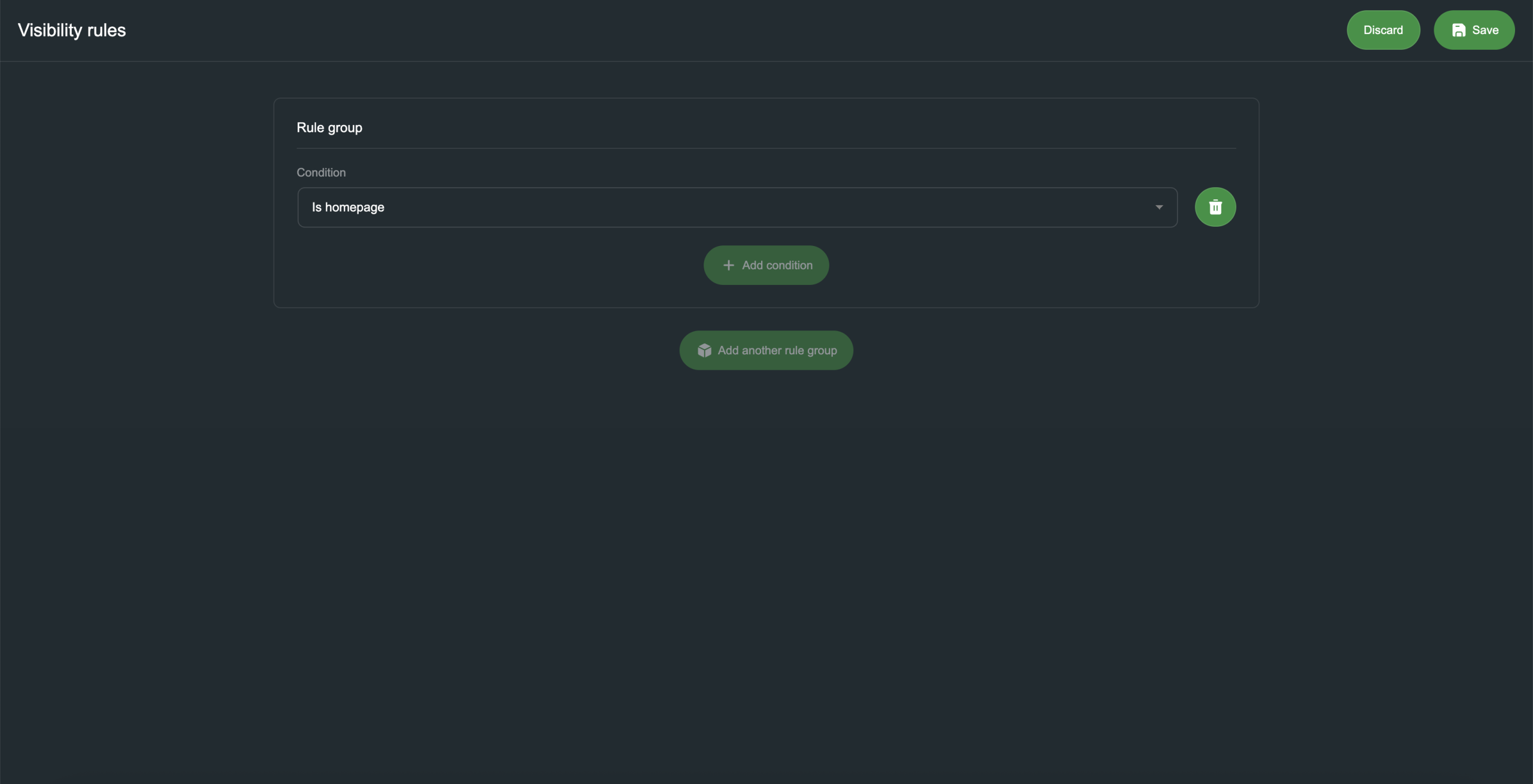Click the Is homepage text in the dropdown
Screen dimensions: 1533x784
click(x=348, y=207)
